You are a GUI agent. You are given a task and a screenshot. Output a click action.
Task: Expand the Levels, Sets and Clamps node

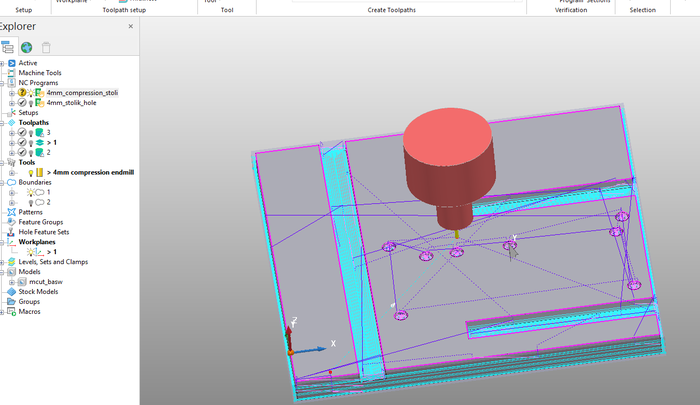click(2, 262)
